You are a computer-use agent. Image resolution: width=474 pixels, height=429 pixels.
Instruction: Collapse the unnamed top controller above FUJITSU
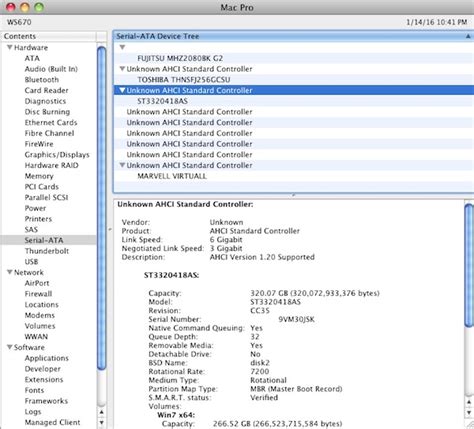tap(122, 47)
